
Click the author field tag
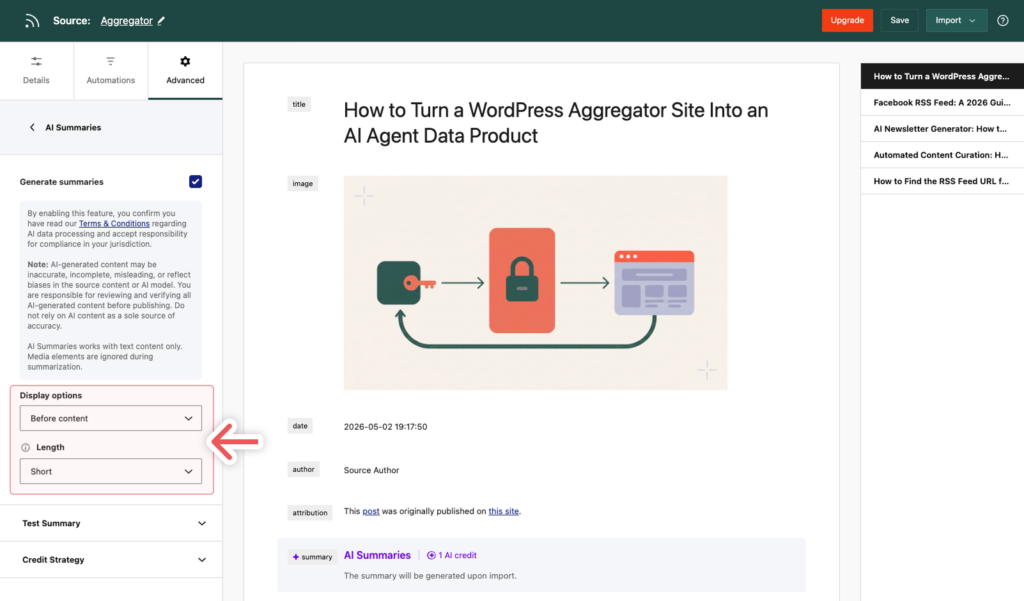(x=303, y=470)
